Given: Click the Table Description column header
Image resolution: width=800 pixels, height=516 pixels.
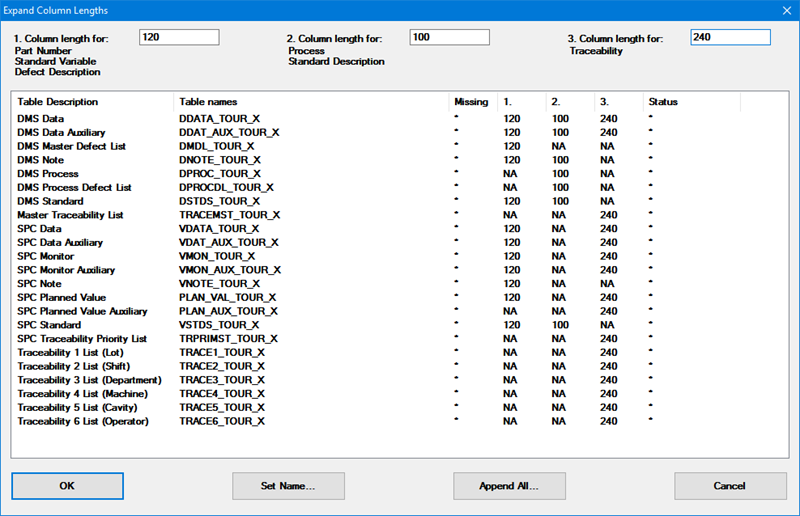Looking at the screenshot, I should (x=58, y=102).
